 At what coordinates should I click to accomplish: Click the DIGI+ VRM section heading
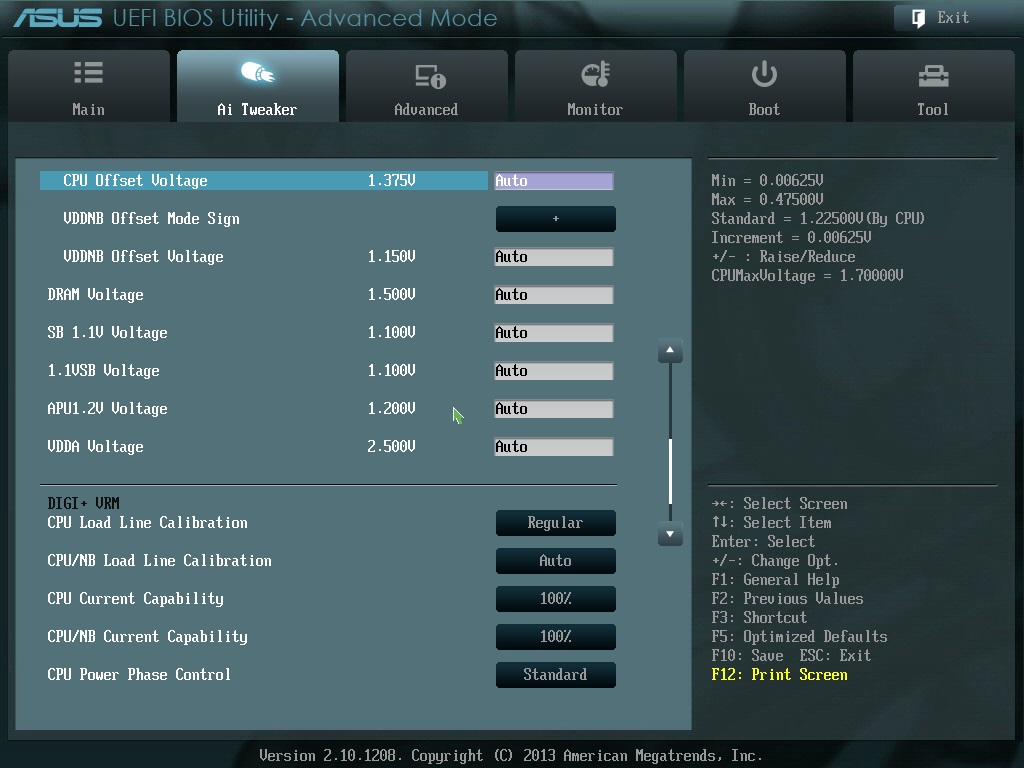click(83, 504)
